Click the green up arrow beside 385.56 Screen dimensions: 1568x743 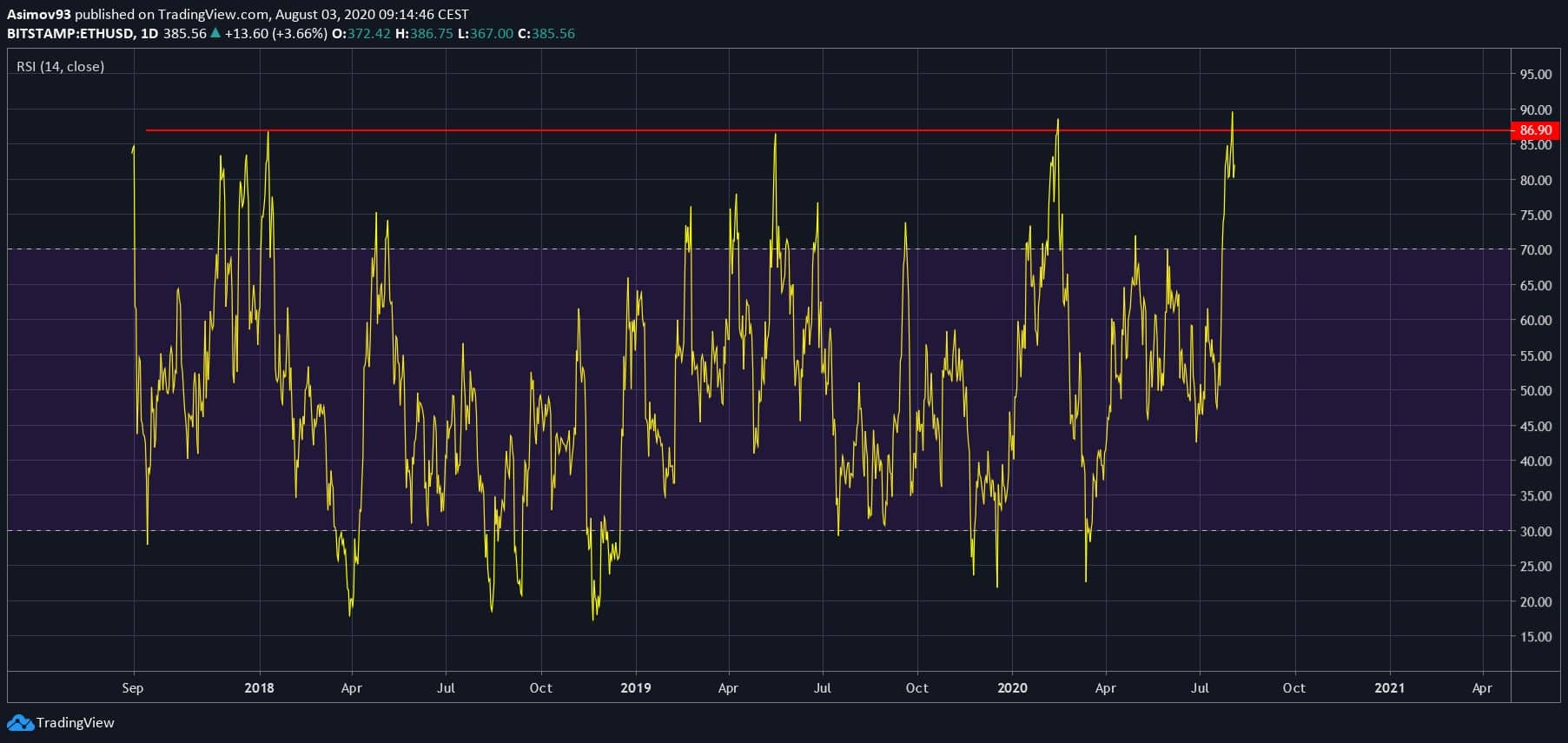click(x=215, y=33)
